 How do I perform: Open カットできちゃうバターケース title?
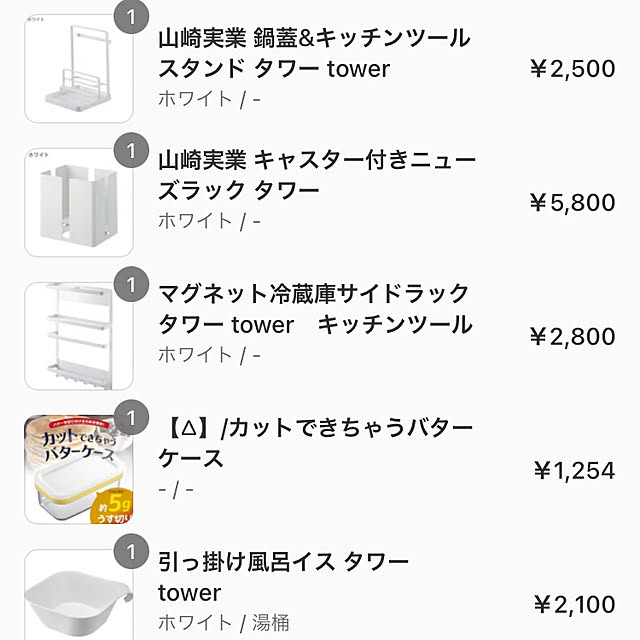(x=315, y=443)
